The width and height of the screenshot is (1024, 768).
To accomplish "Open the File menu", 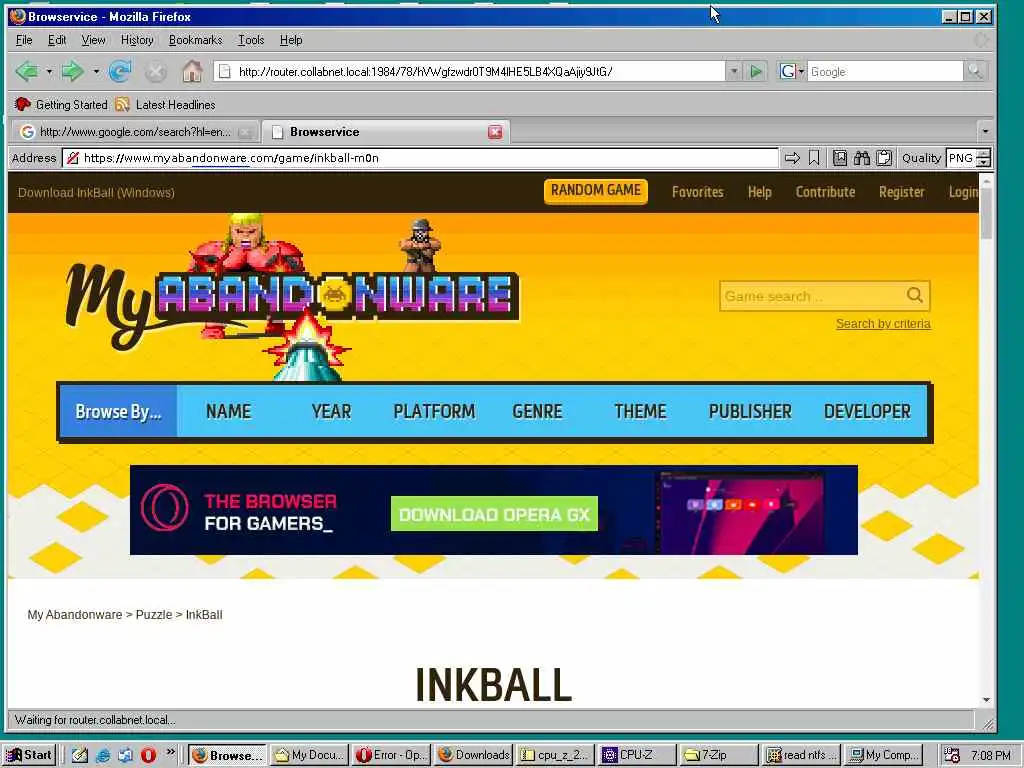I will pyautogui.click(x=24, y=40).
